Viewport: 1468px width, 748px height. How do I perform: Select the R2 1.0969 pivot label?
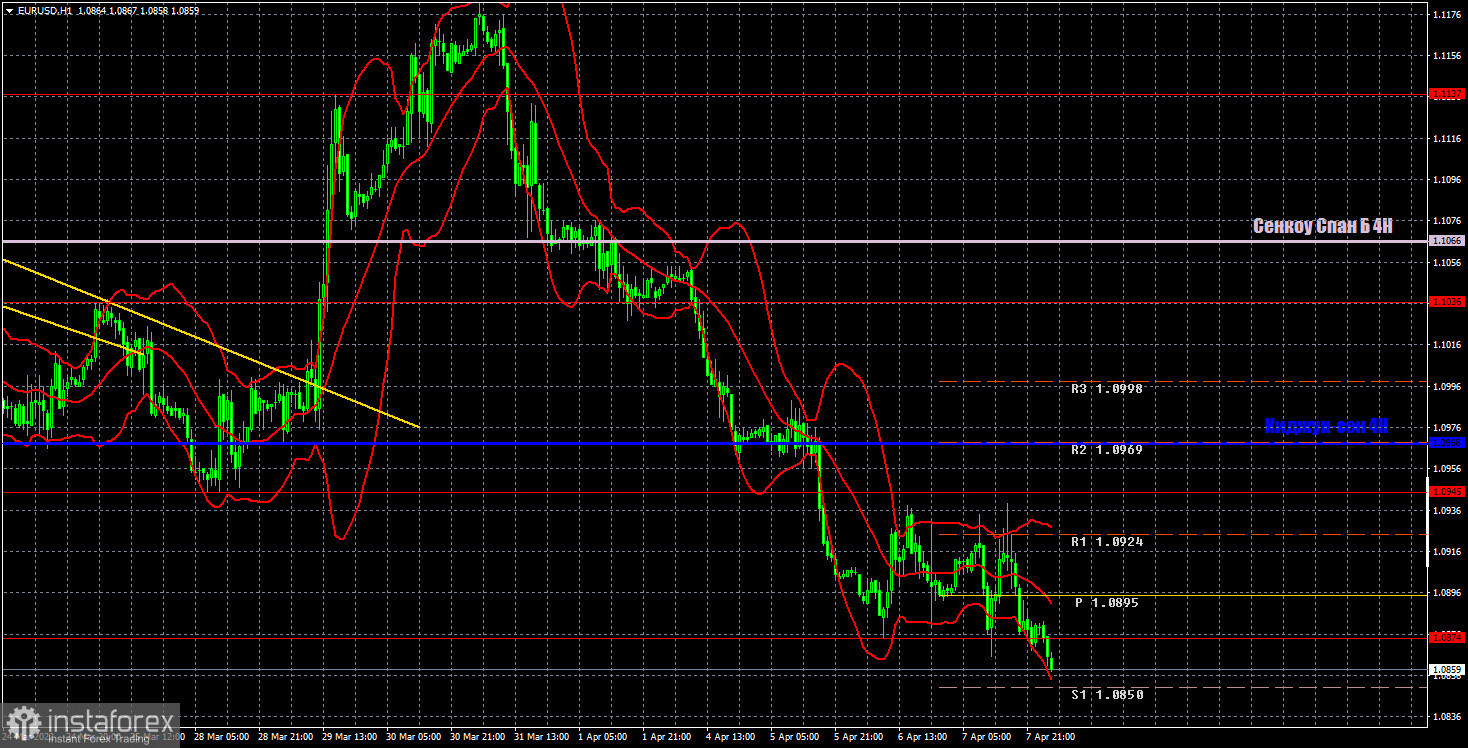pyautogui.click(x=1106, y=450)
